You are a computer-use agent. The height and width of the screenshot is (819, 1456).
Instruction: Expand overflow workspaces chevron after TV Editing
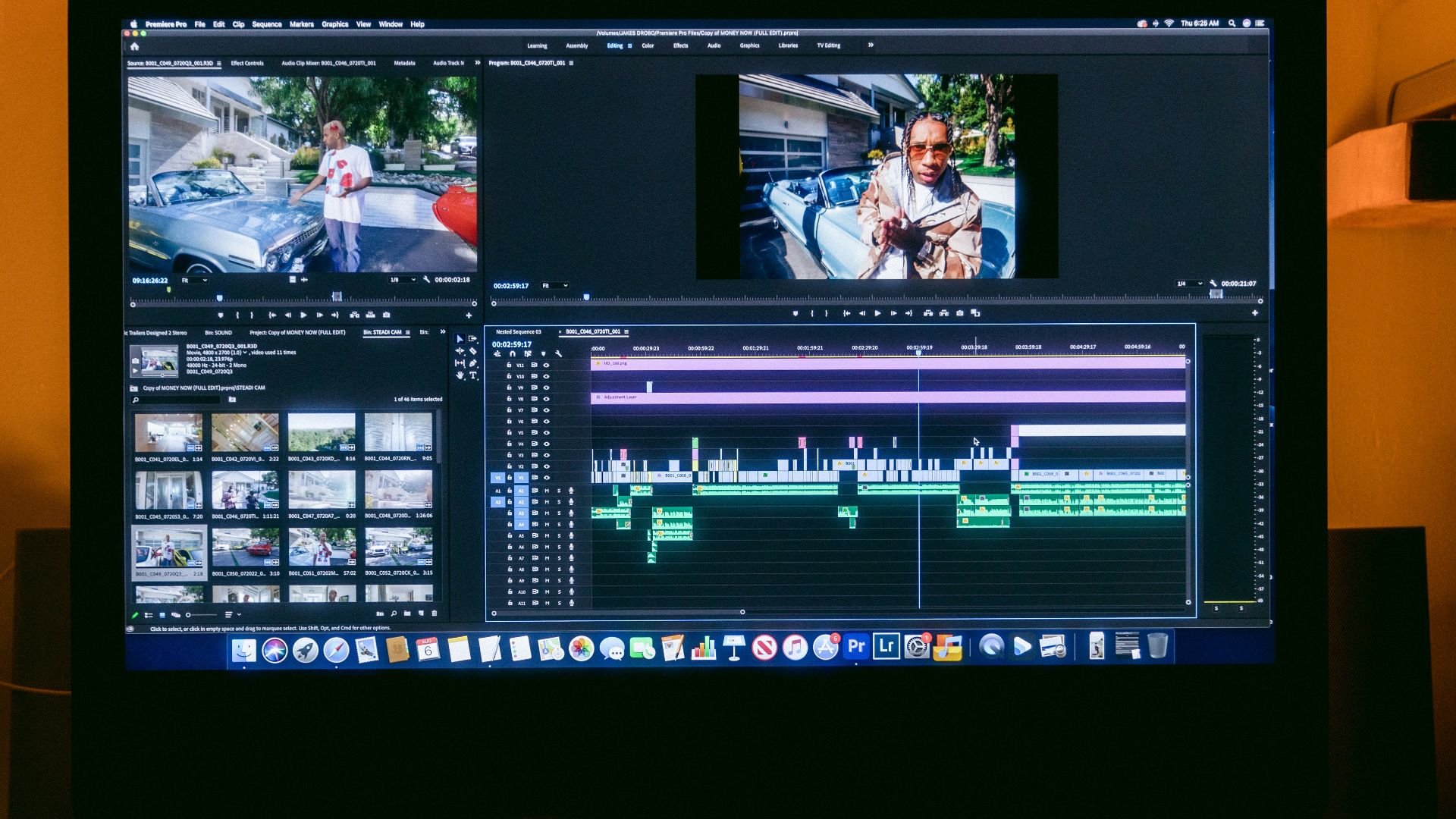pyautogui.click(x=871, y=45)
